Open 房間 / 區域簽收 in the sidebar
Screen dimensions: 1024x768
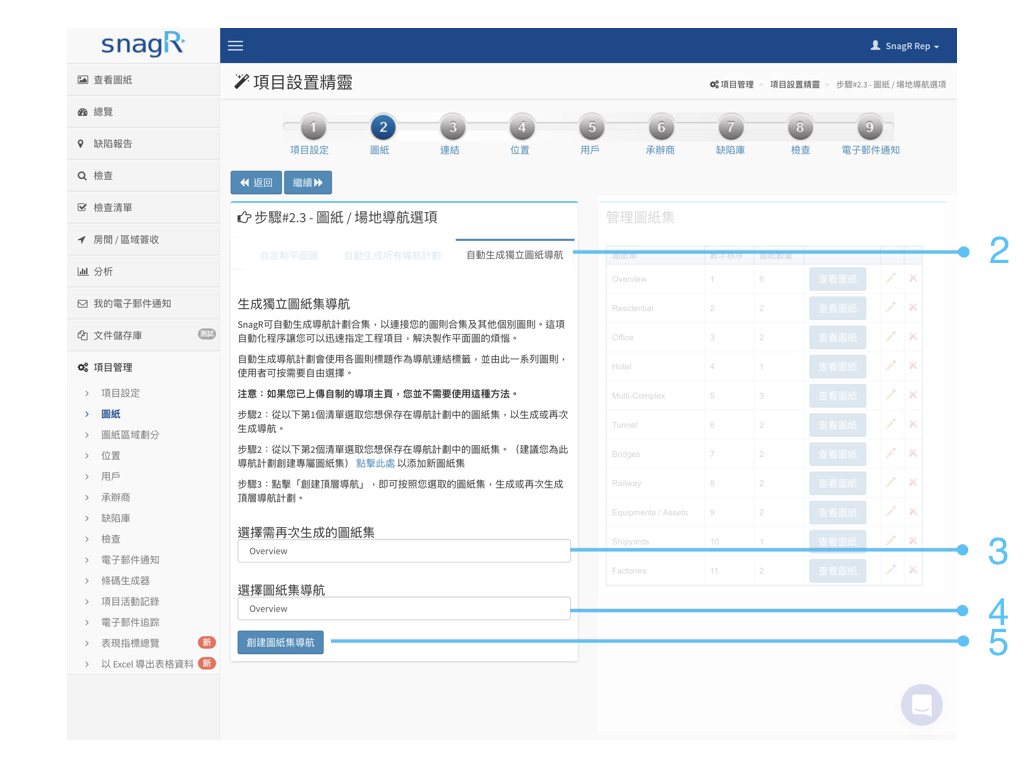click(x=143, y=240)
